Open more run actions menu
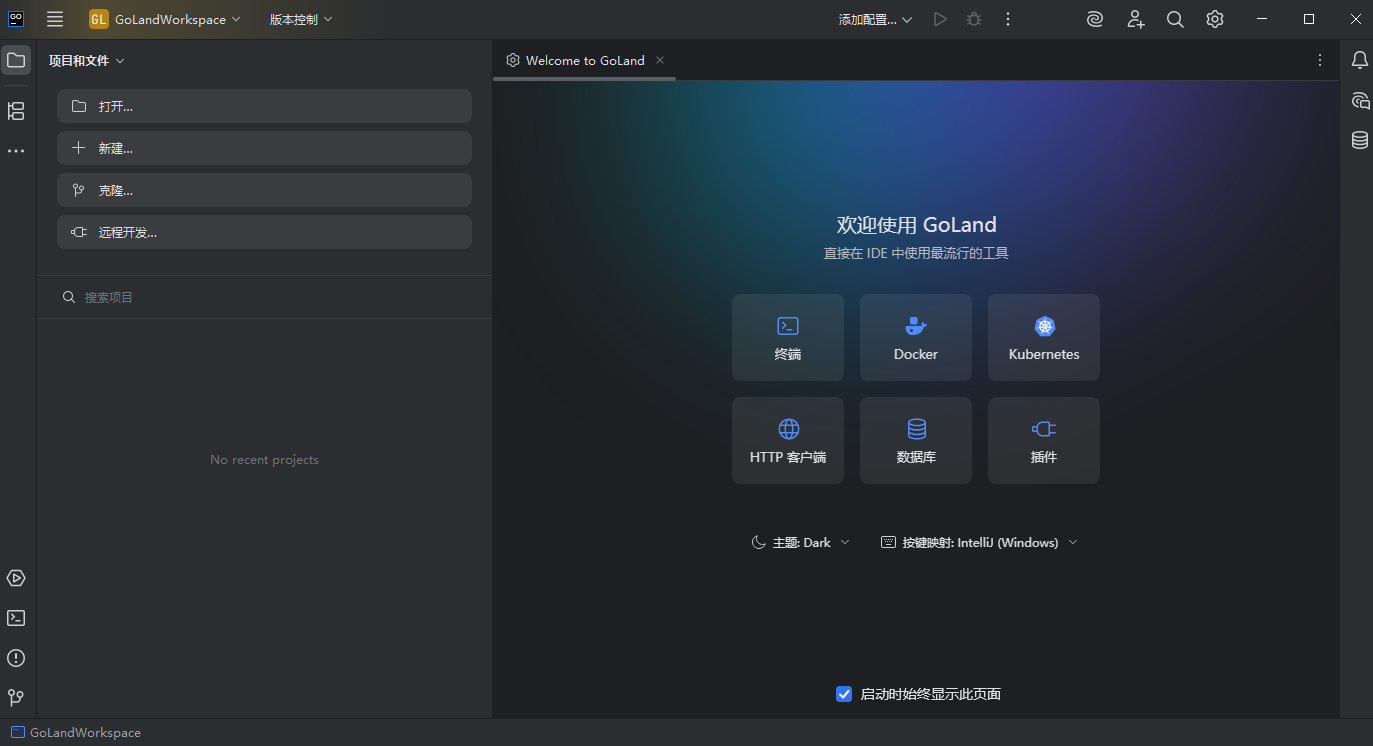The height and width of the screenshot is (746, 1373). click(1008, 19)
